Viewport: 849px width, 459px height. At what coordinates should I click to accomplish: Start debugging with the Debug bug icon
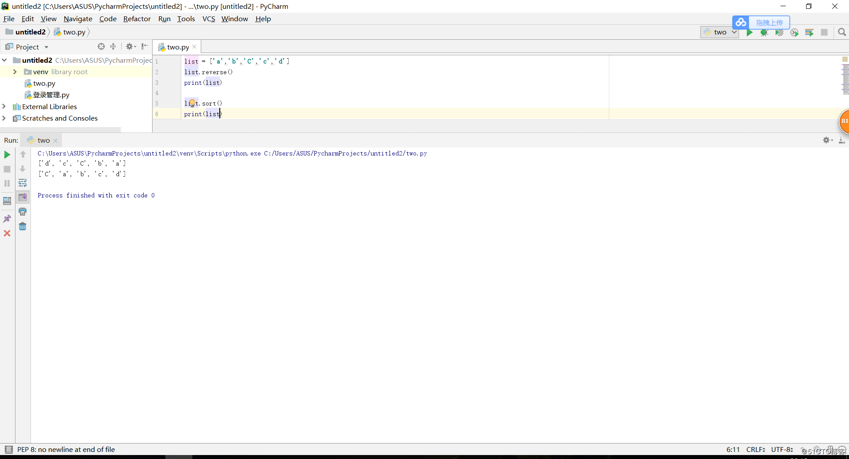point(764,32)
